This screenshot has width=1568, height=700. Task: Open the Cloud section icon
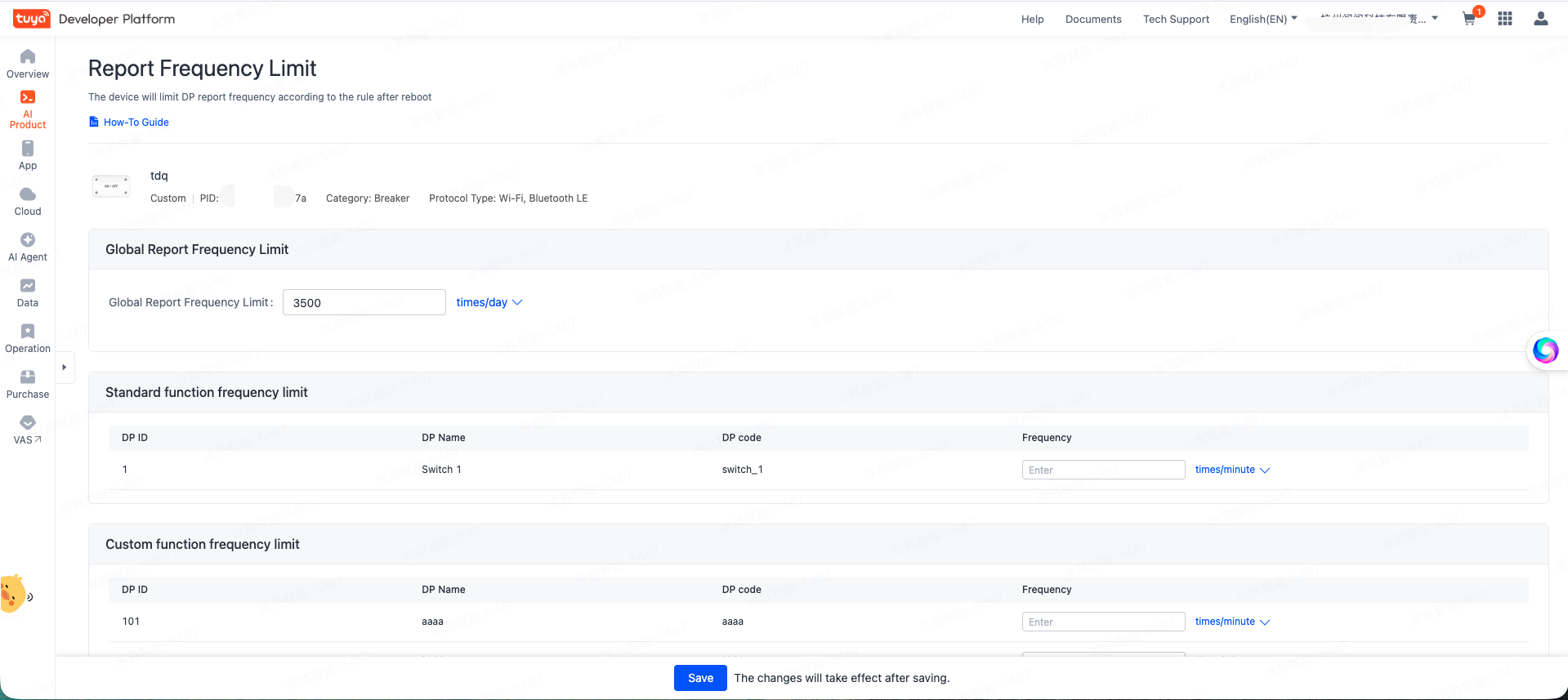(28, 194)
